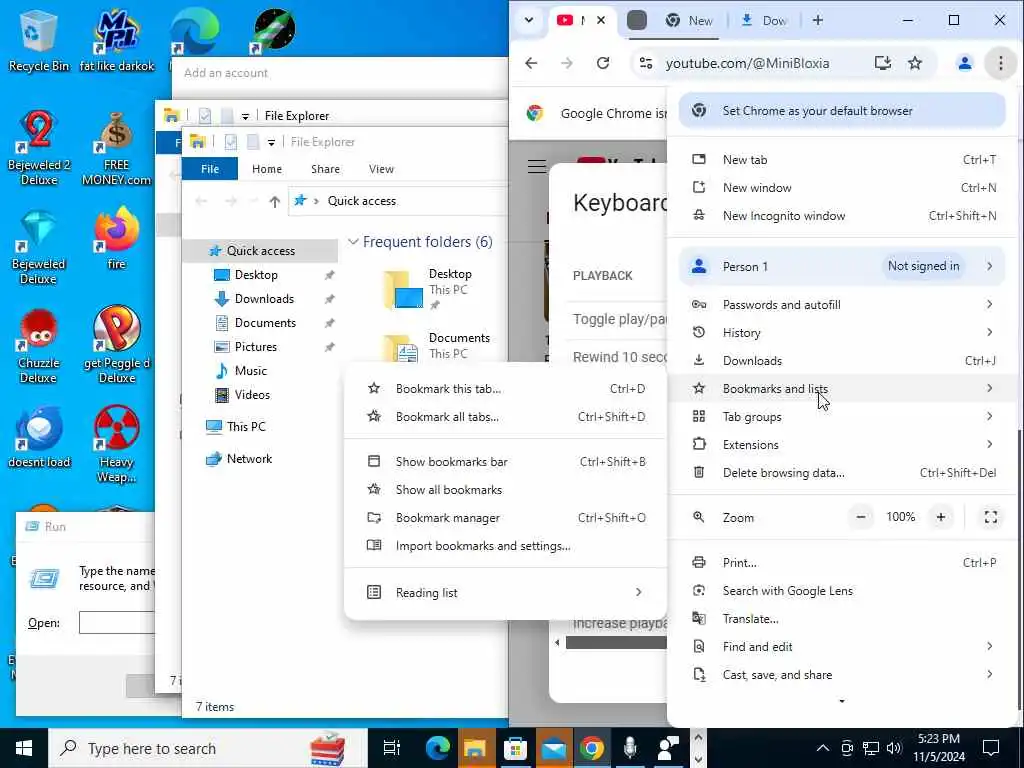Go up one folder in File Explorer
The width and height of the screenshot is (1024, 768).
[275, 201]
